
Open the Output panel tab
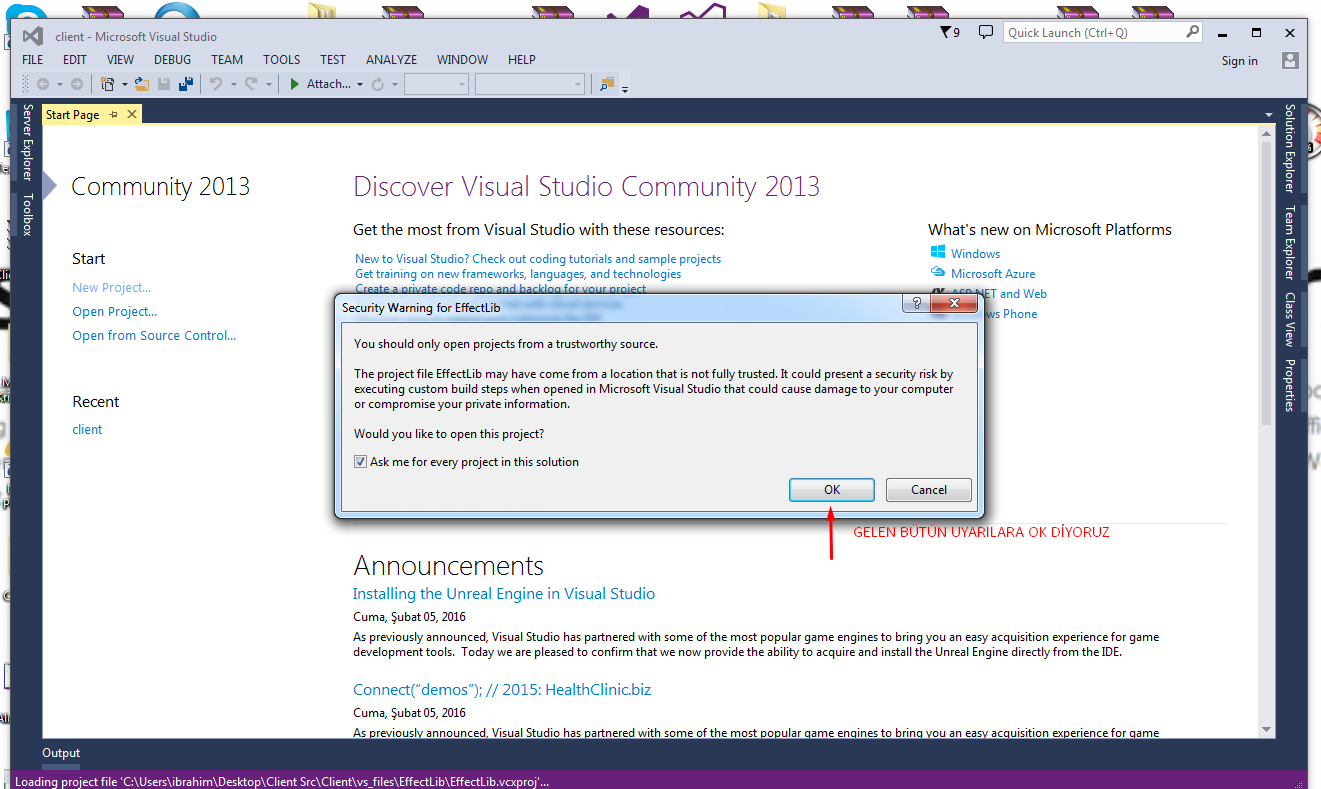(61, 753)
